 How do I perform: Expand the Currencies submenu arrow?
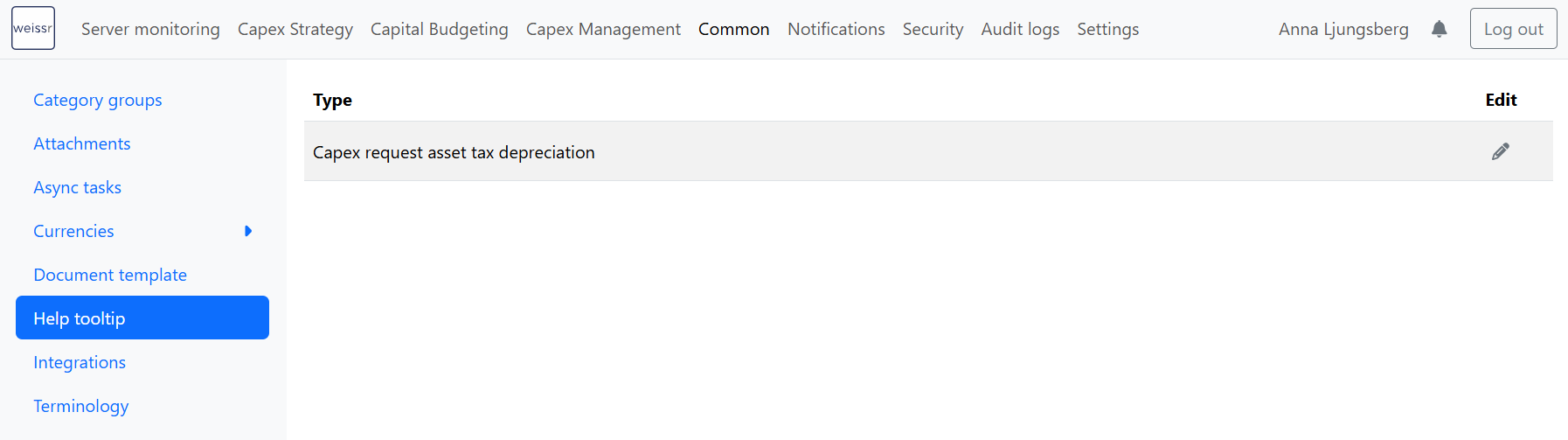[x=248, y=231]
